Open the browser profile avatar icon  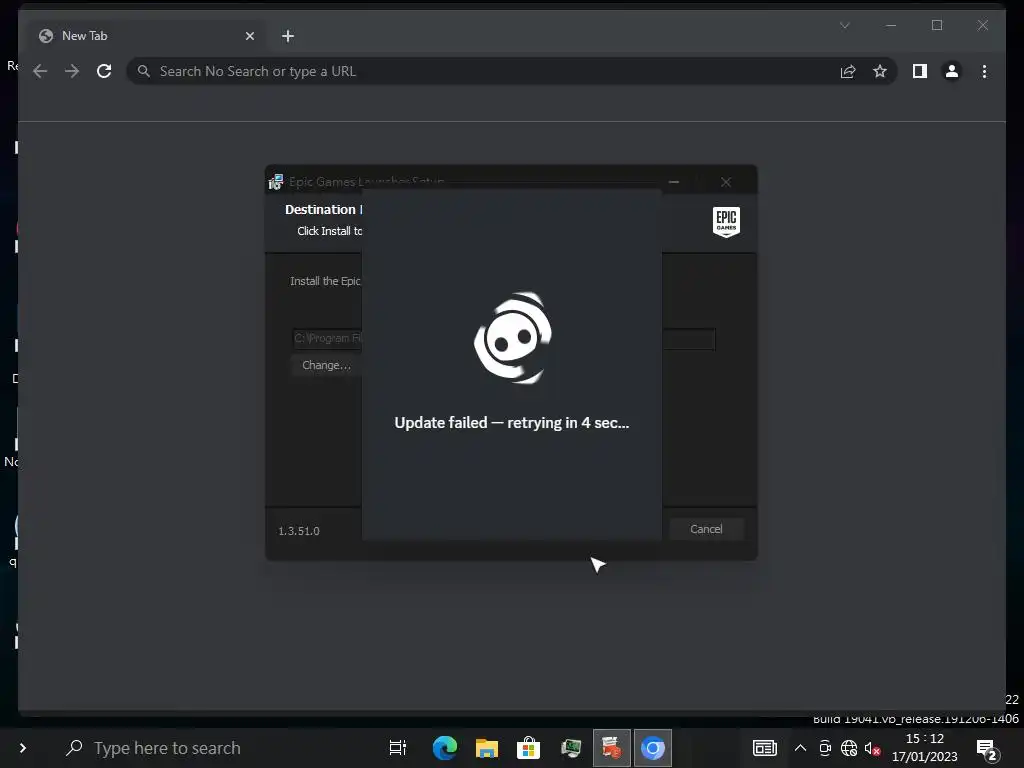(952, 71)
